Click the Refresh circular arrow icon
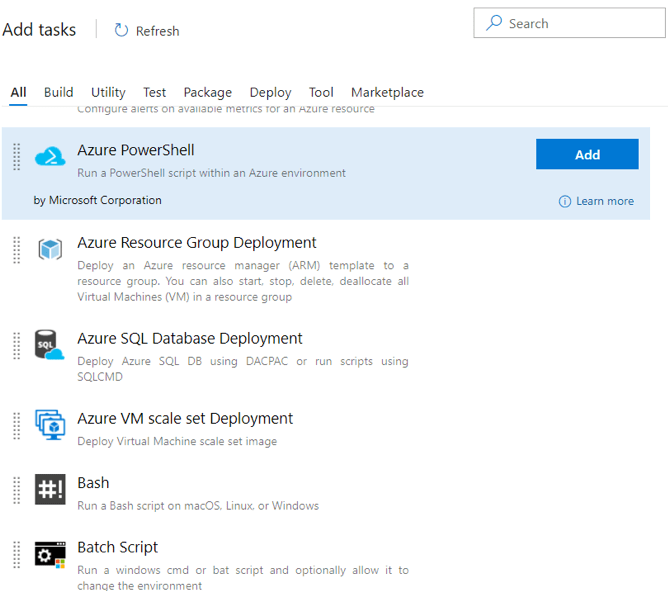The width and height of the screenshot is (668, 591). tap(121, 30)
